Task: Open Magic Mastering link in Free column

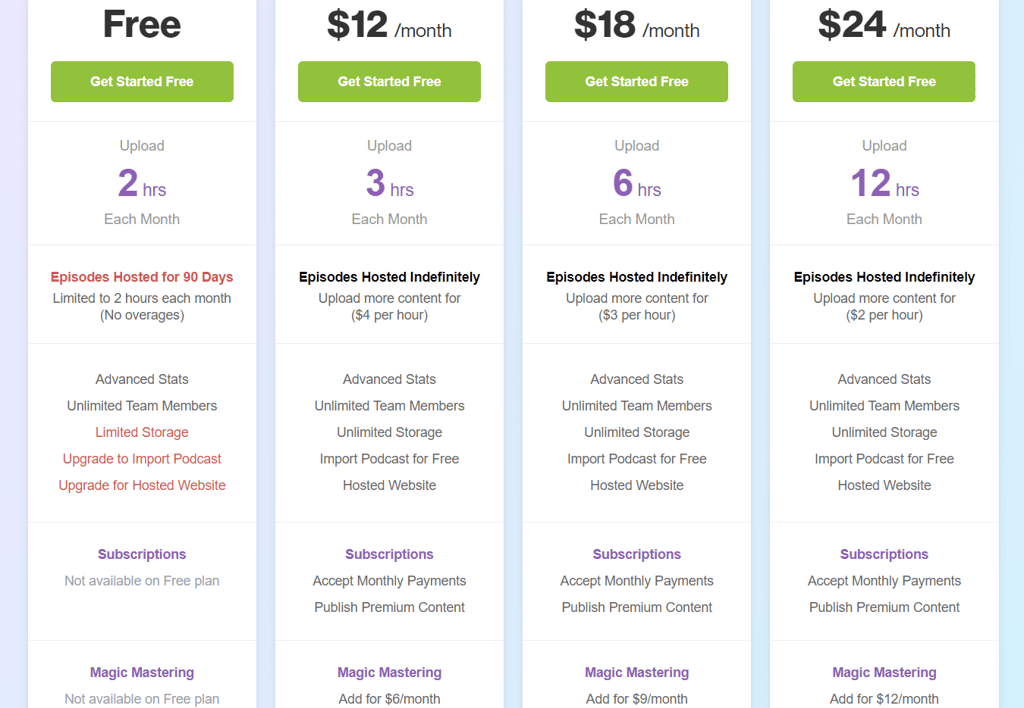Action: point(142,673)
